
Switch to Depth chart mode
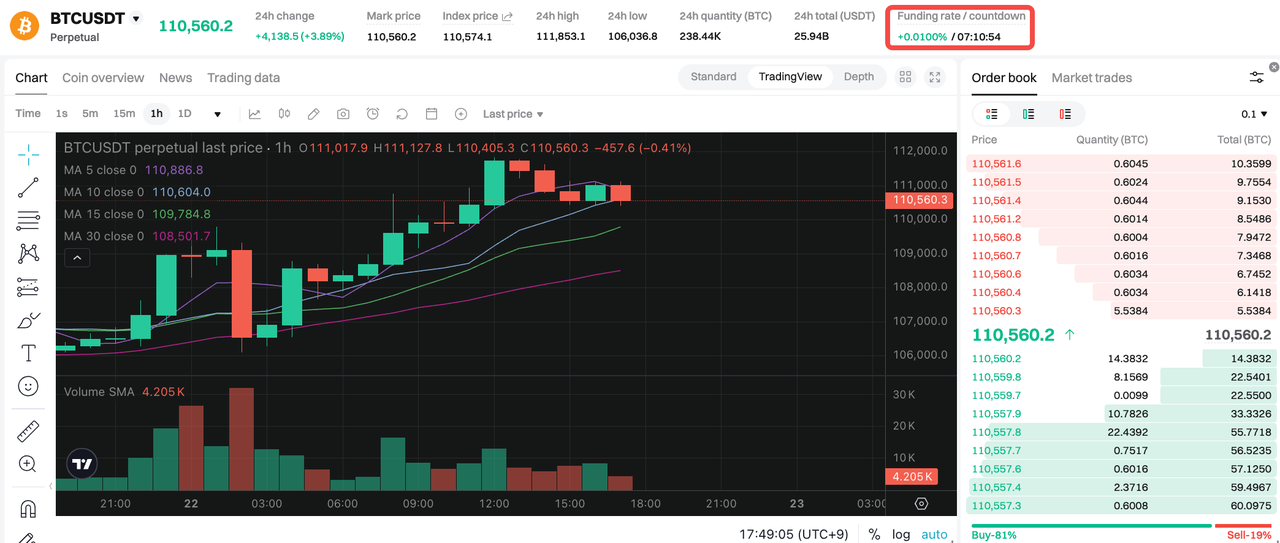click(x=859, y=77)
